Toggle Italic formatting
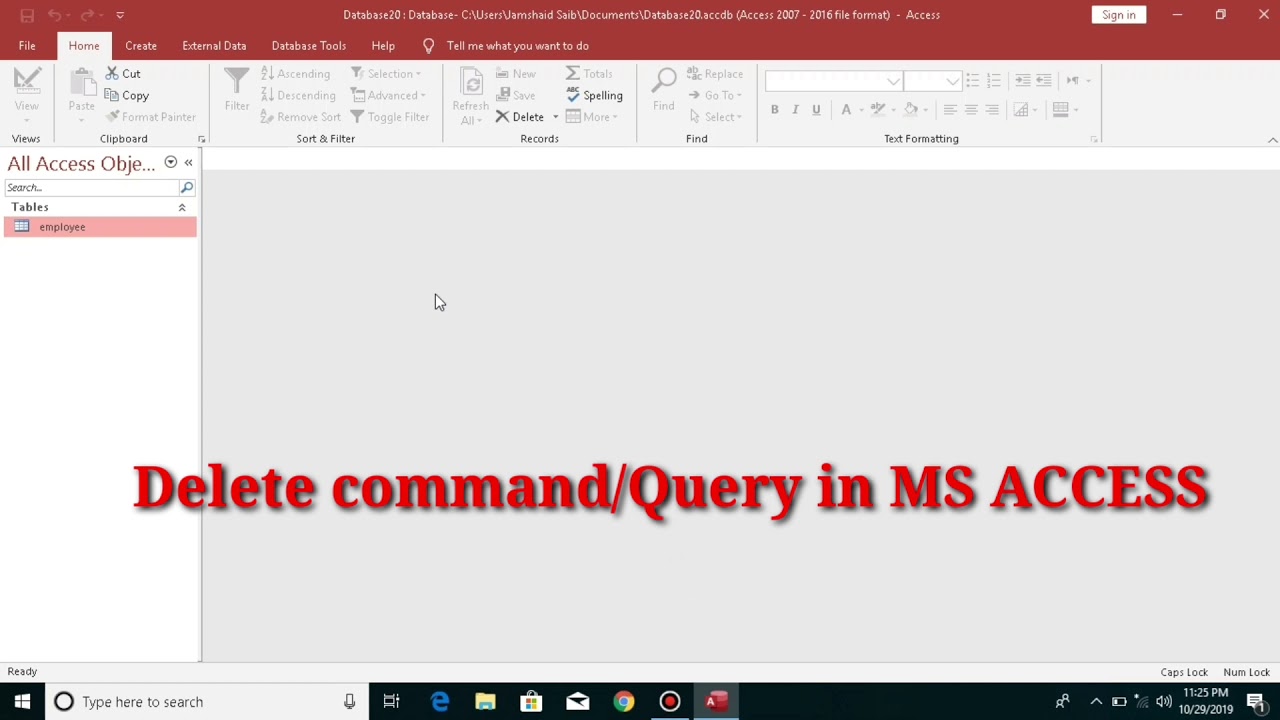This screenshot has width=1280, height=720. point(795,110)
